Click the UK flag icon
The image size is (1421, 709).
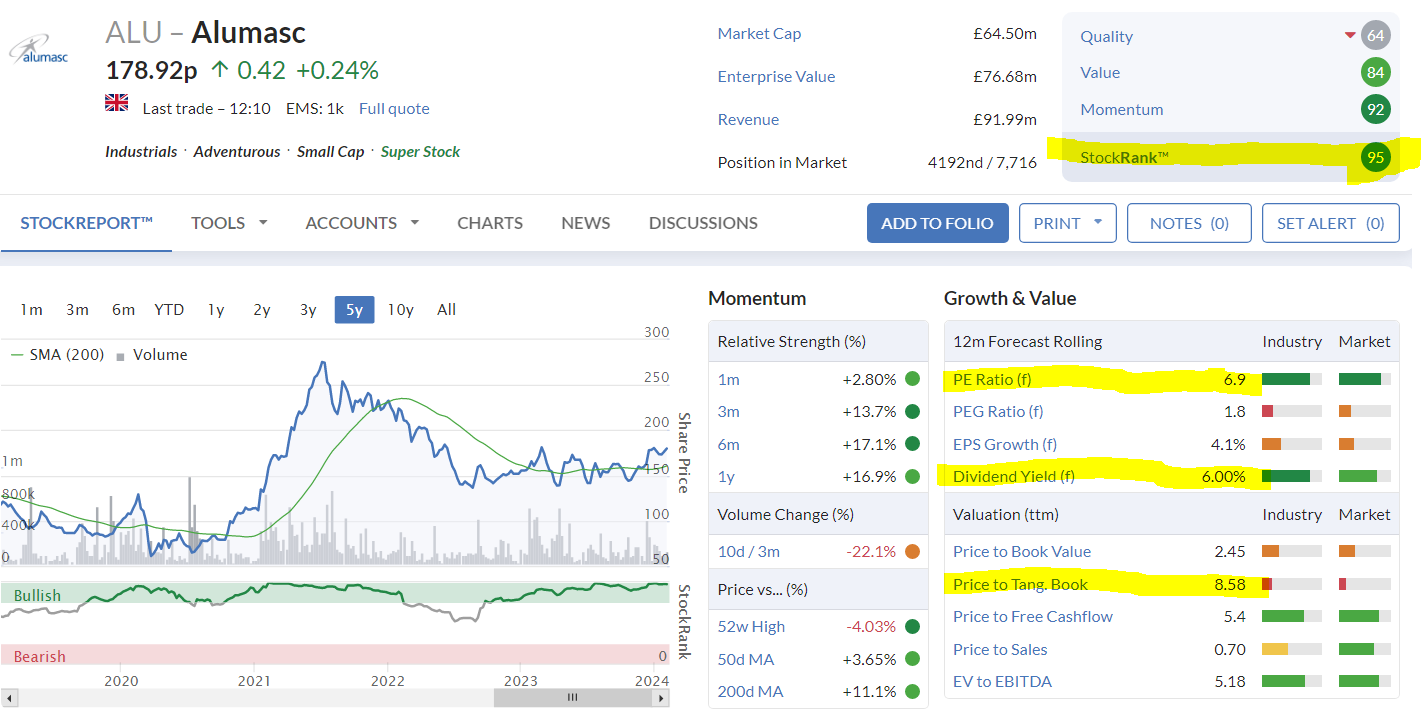coord(117,102)
